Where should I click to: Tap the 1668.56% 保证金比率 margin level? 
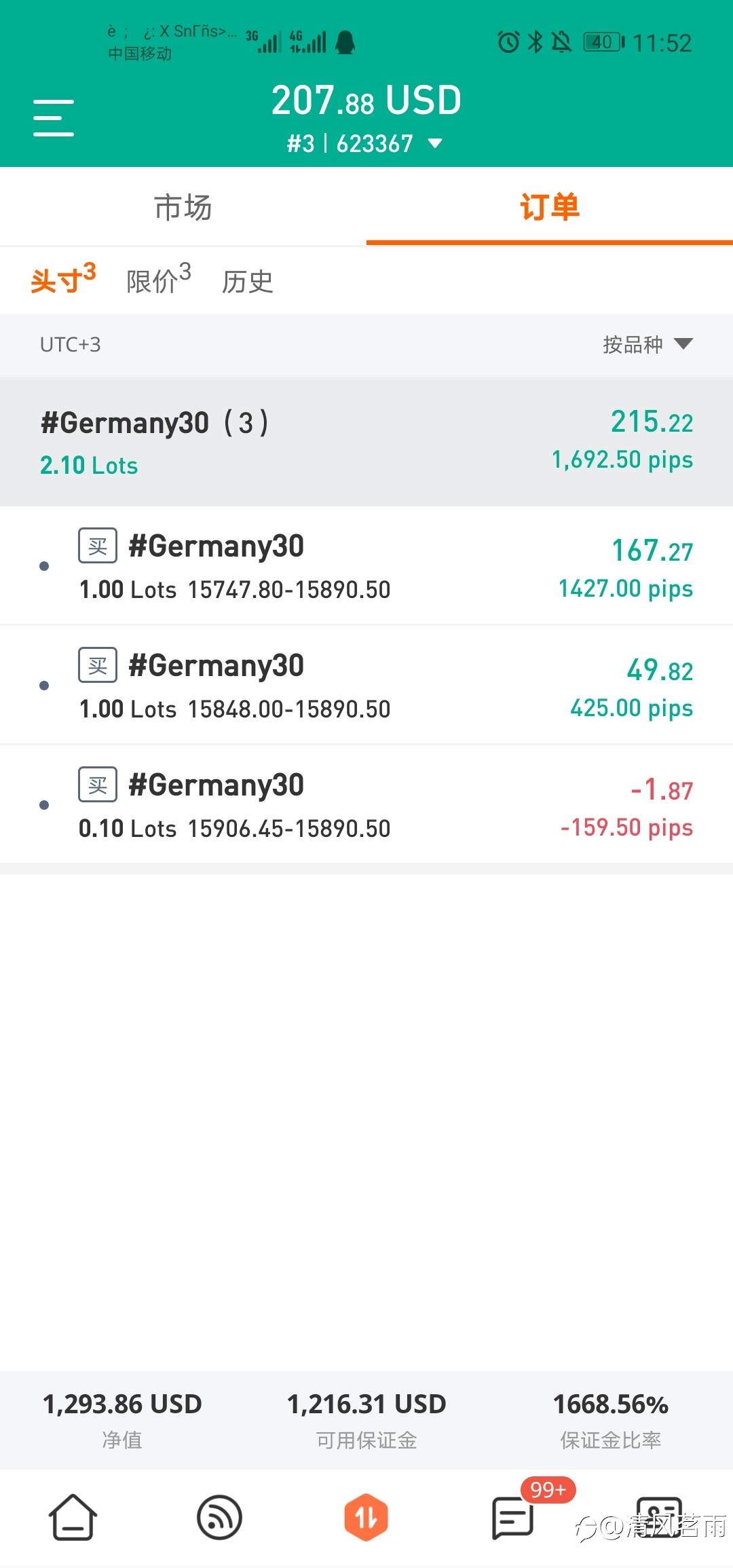(x=611, y=1419)
